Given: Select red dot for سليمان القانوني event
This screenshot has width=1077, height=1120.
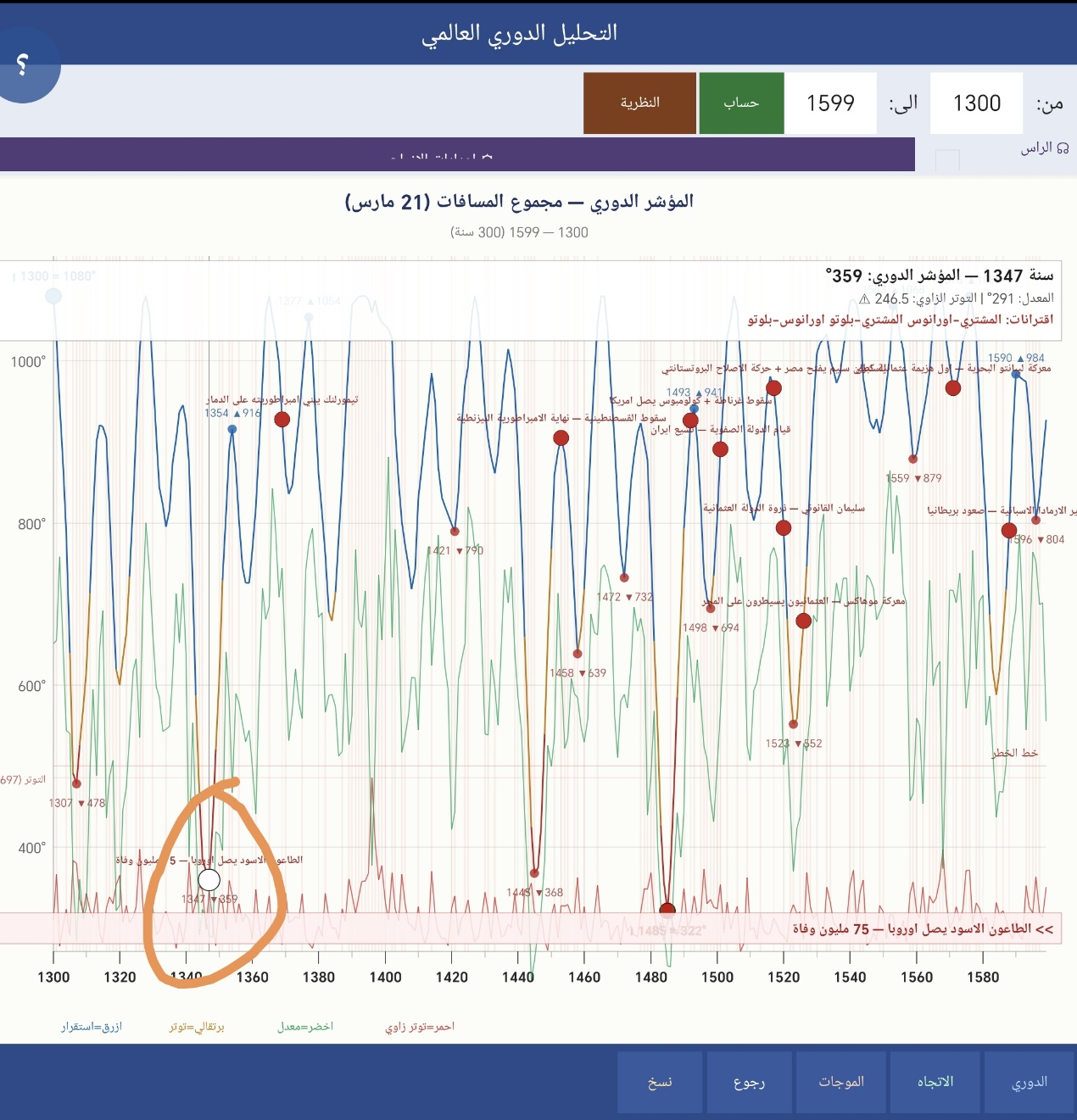Looking at the screenshot, I should [x=784, y=527].
